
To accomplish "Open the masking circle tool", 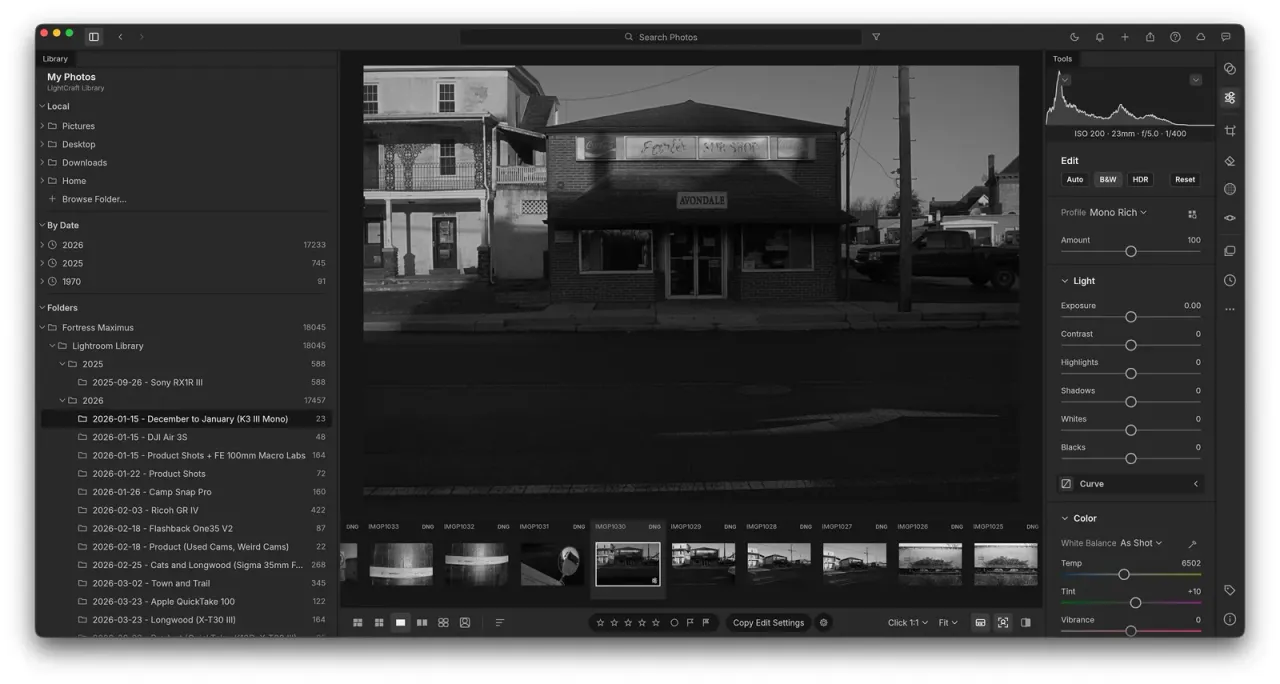I will (1230, 189).
